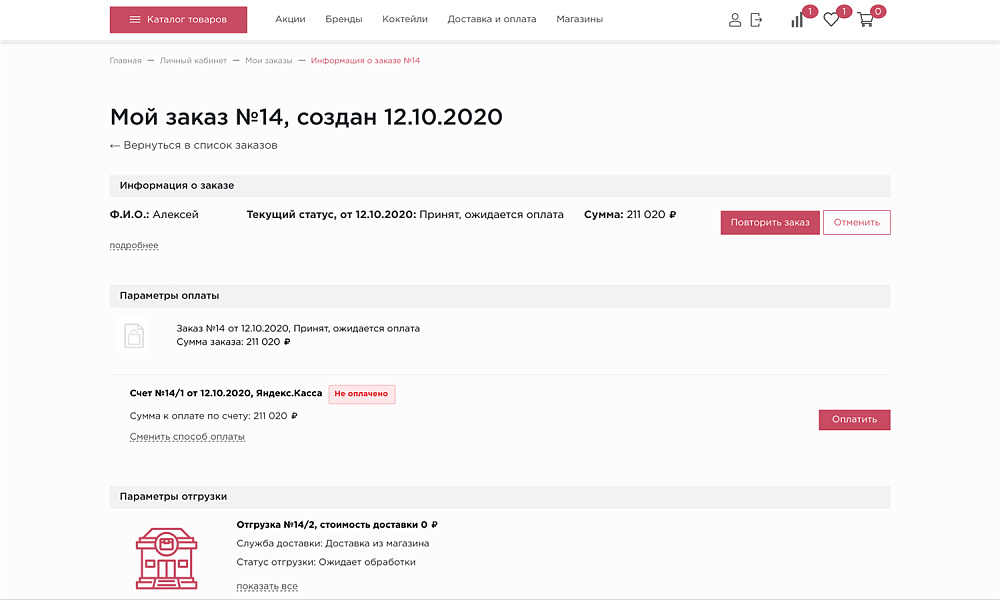Click Сменить способ оплаты link

click(x=186, y=437)
